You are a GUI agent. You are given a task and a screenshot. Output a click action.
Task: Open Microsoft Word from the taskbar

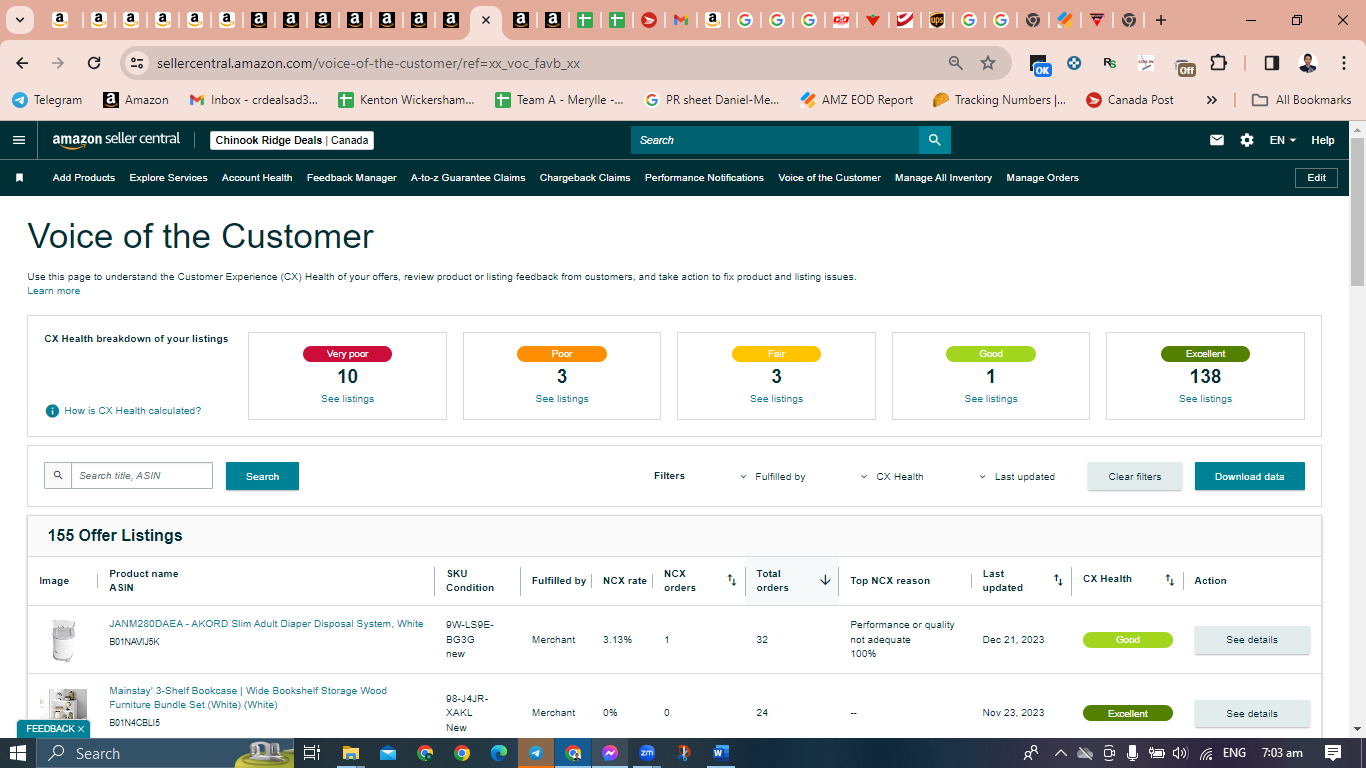pos(721,753)
